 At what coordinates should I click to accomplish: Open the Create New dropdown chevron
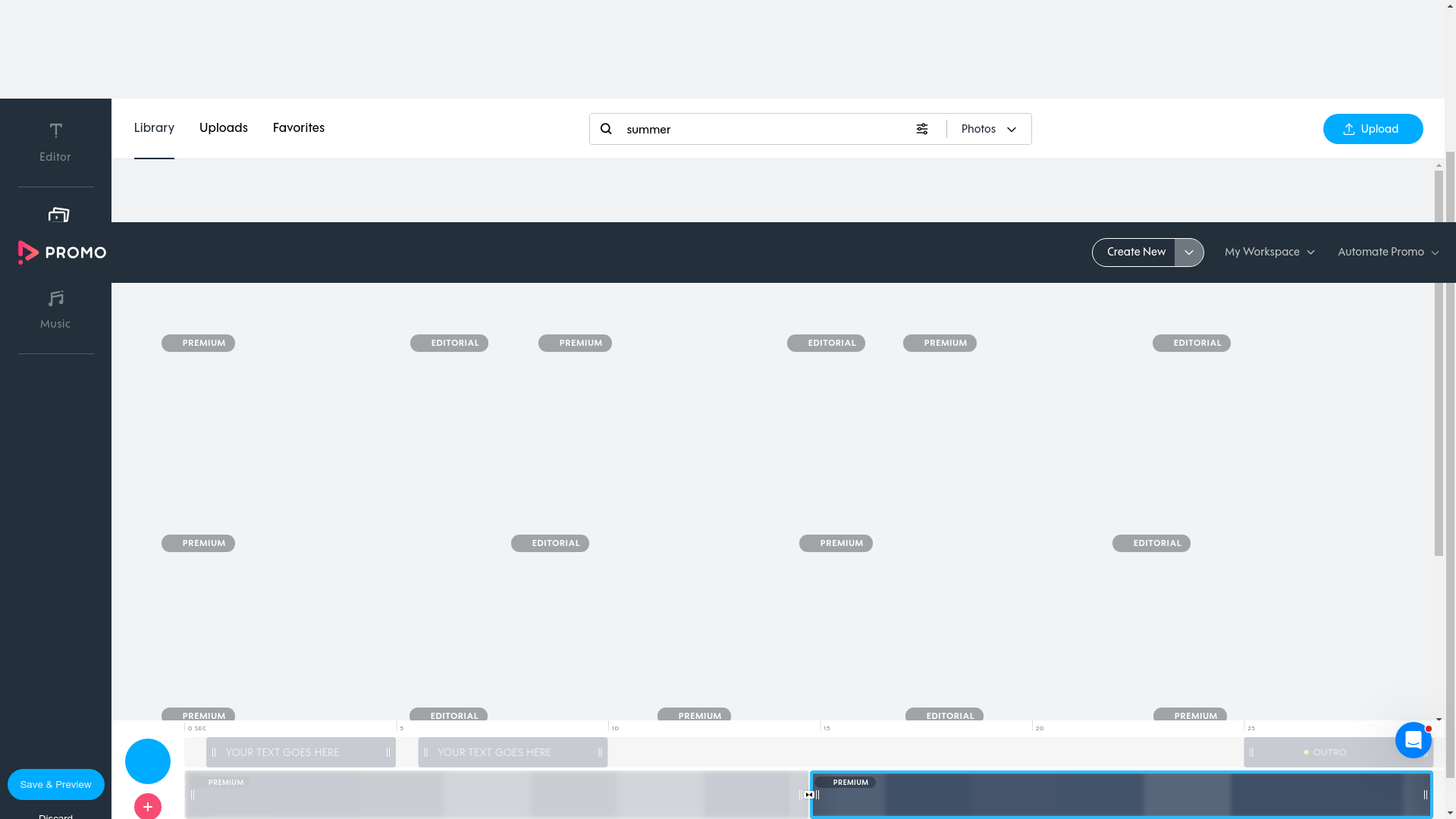[x=1188, y=252]
